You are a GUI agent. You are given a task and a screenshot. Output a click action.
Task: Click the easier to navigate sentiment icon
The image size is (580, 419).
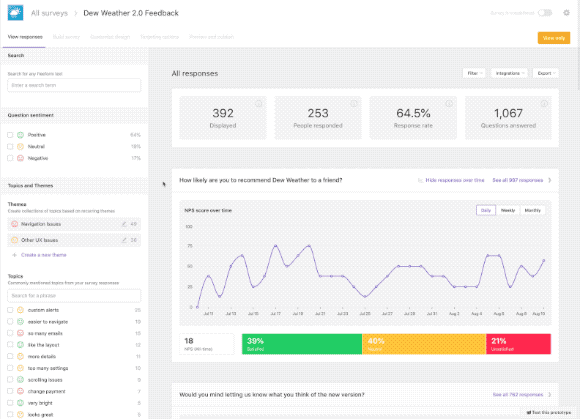(21, 322)
